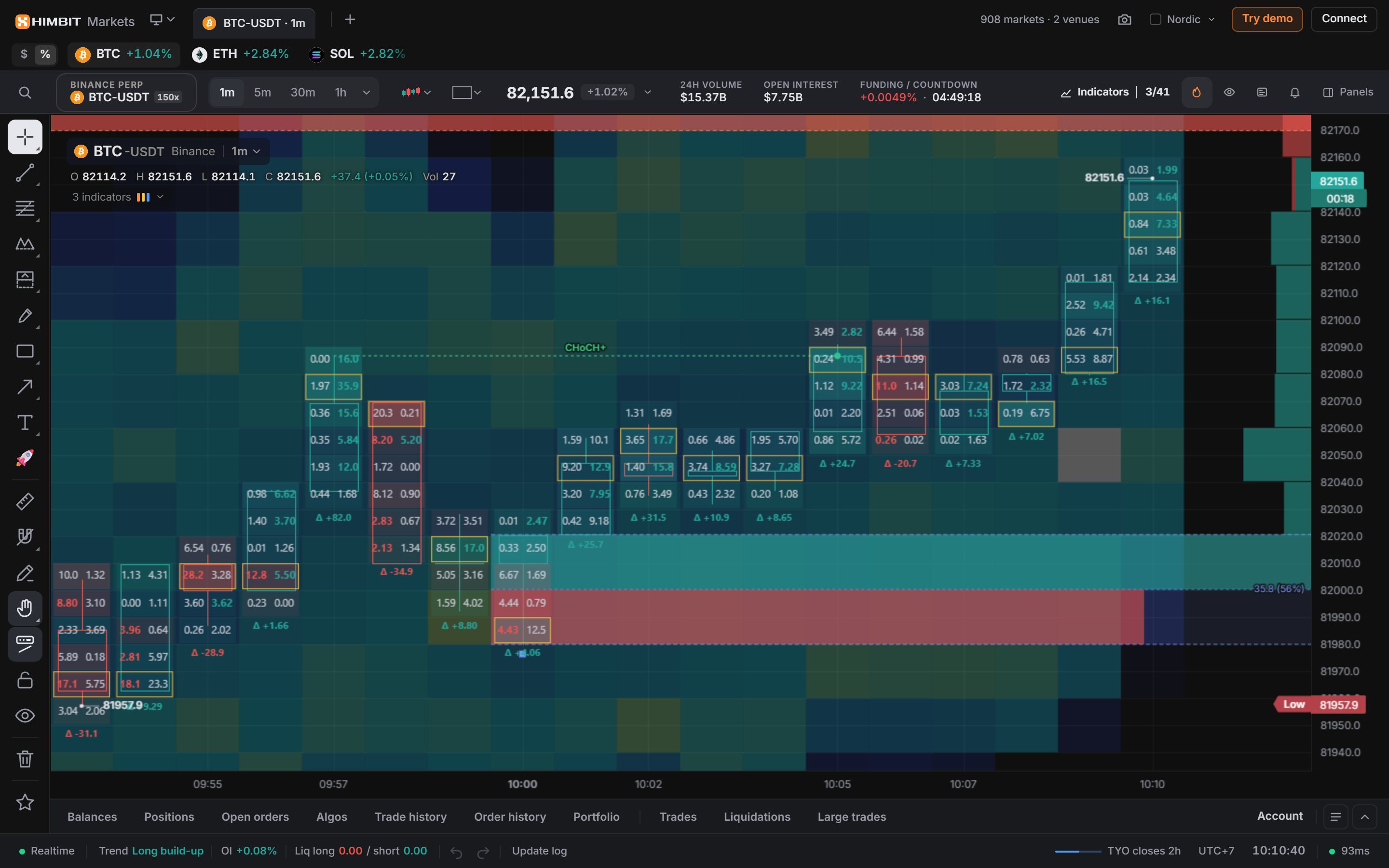Screen dimensions: 1389x868
Task: Click the Connect button
Action: [x=1344, y=19]
